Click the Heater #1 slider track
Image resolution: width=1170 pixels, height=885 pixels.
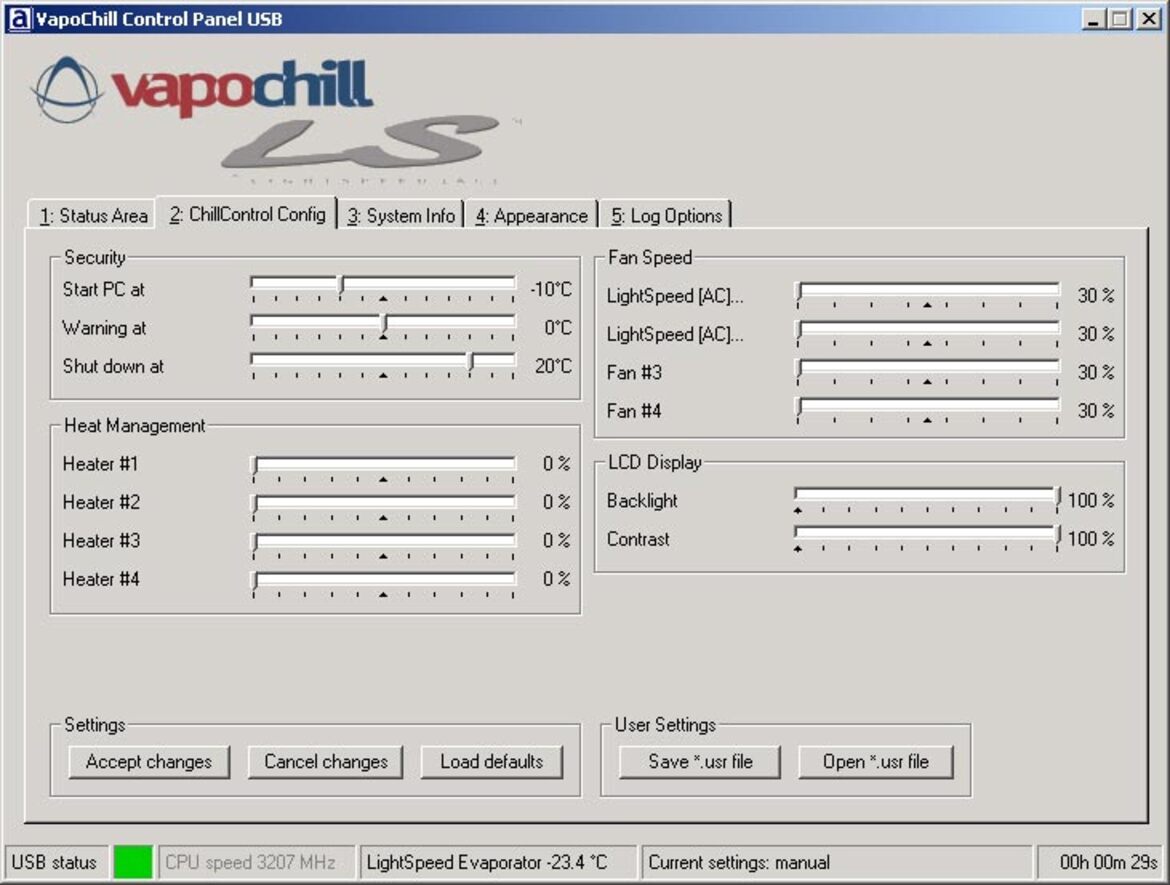pyautogui.click(x=384, y=464)
